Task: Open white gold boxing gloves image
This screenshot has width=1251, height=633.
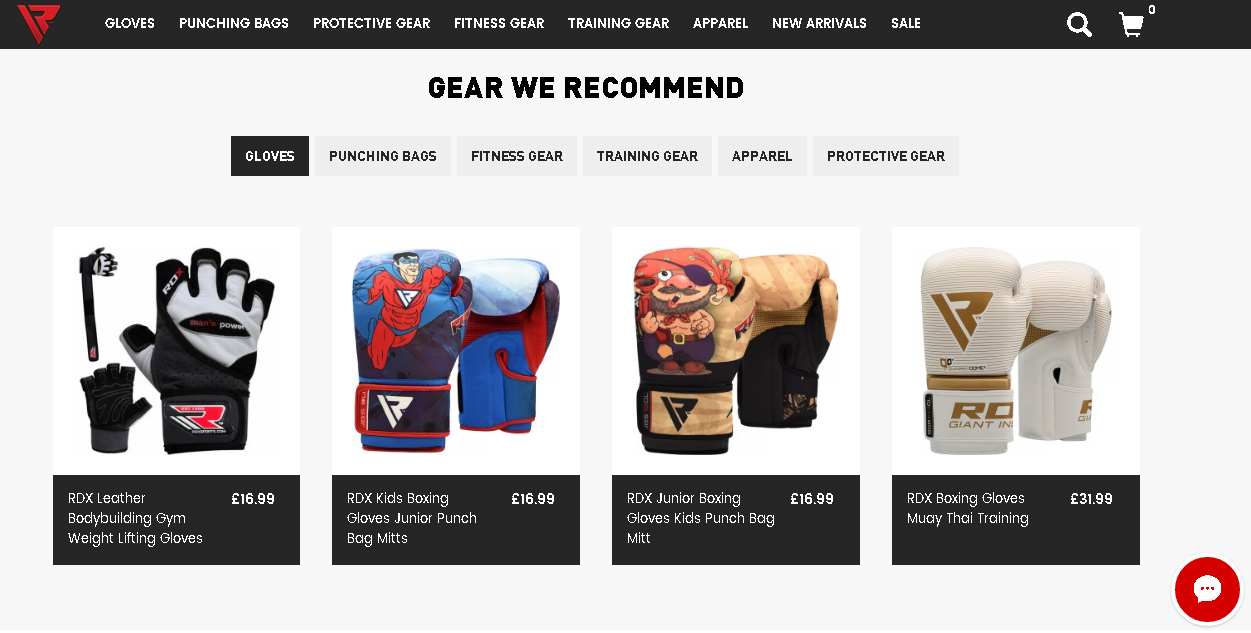Action: pos(1016,350)
